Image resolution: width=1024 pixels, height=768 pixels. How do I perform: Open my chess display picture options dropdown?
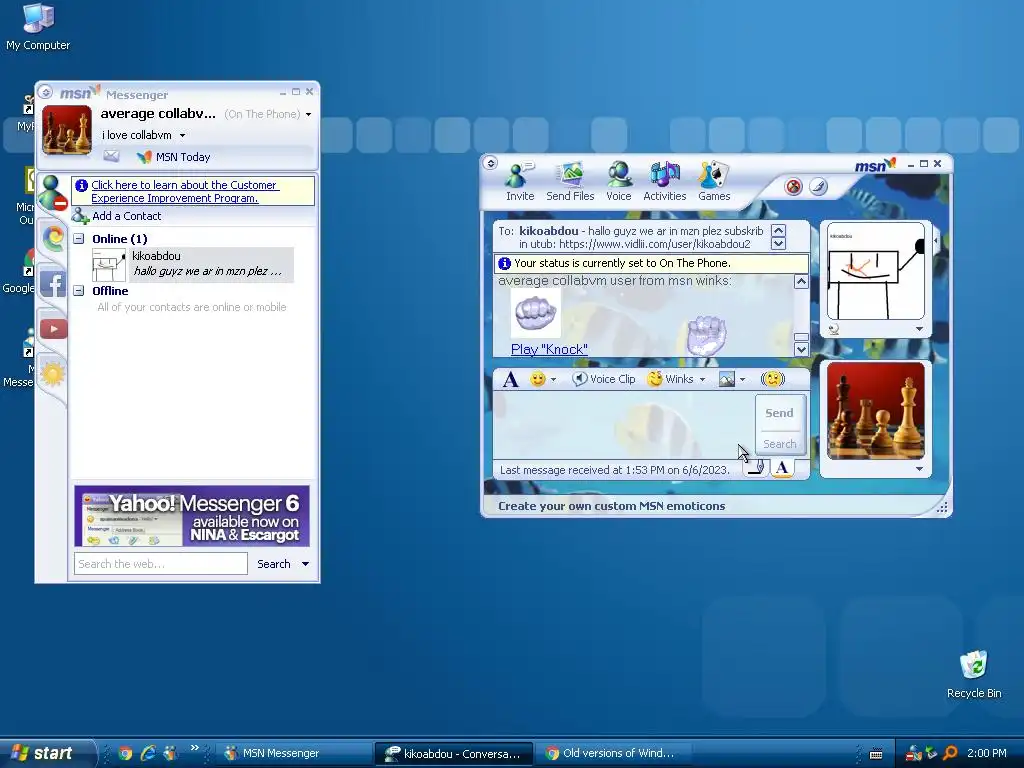[x=919, y=469]
